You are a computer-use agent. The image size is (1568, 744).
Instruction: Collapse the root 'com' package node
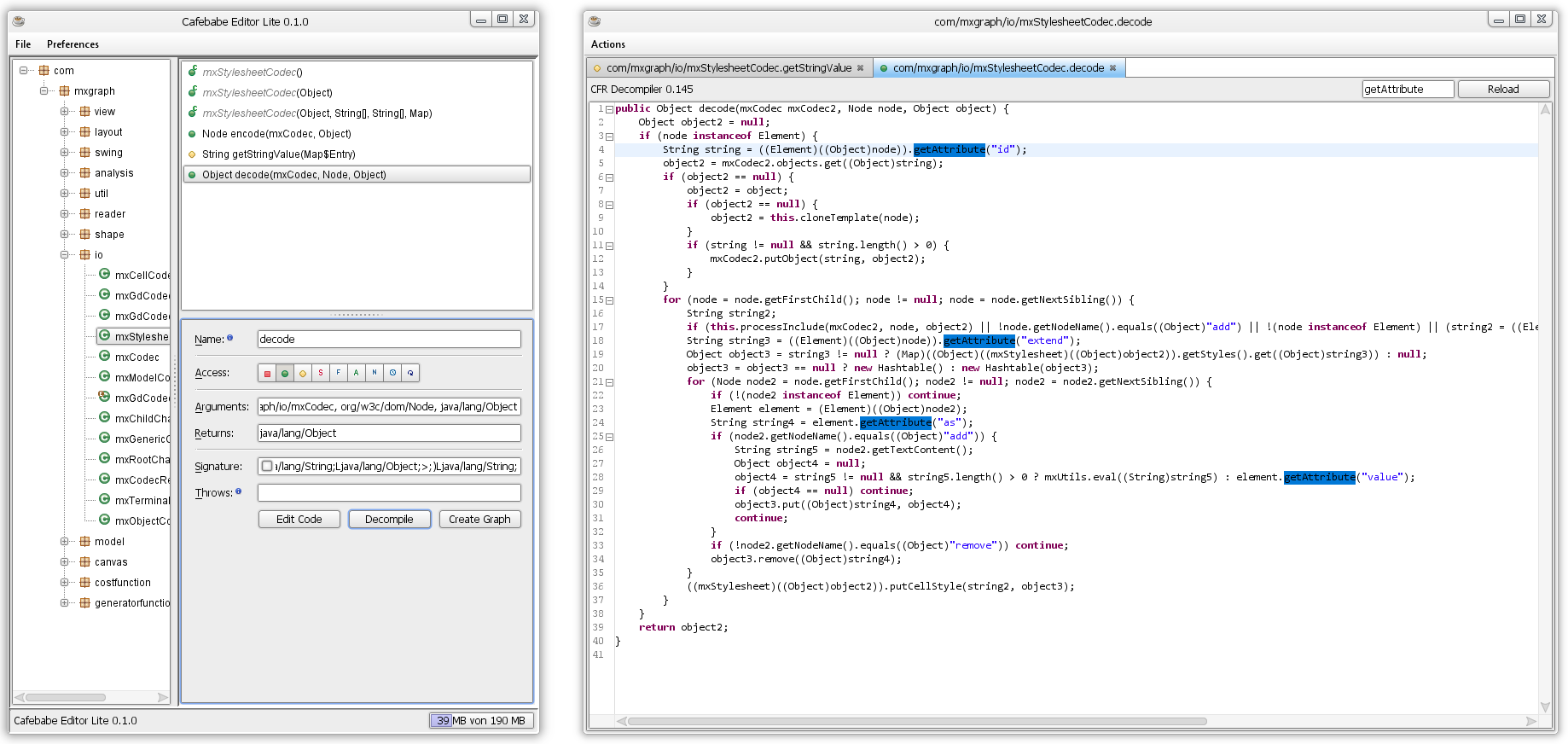[24, 71]
